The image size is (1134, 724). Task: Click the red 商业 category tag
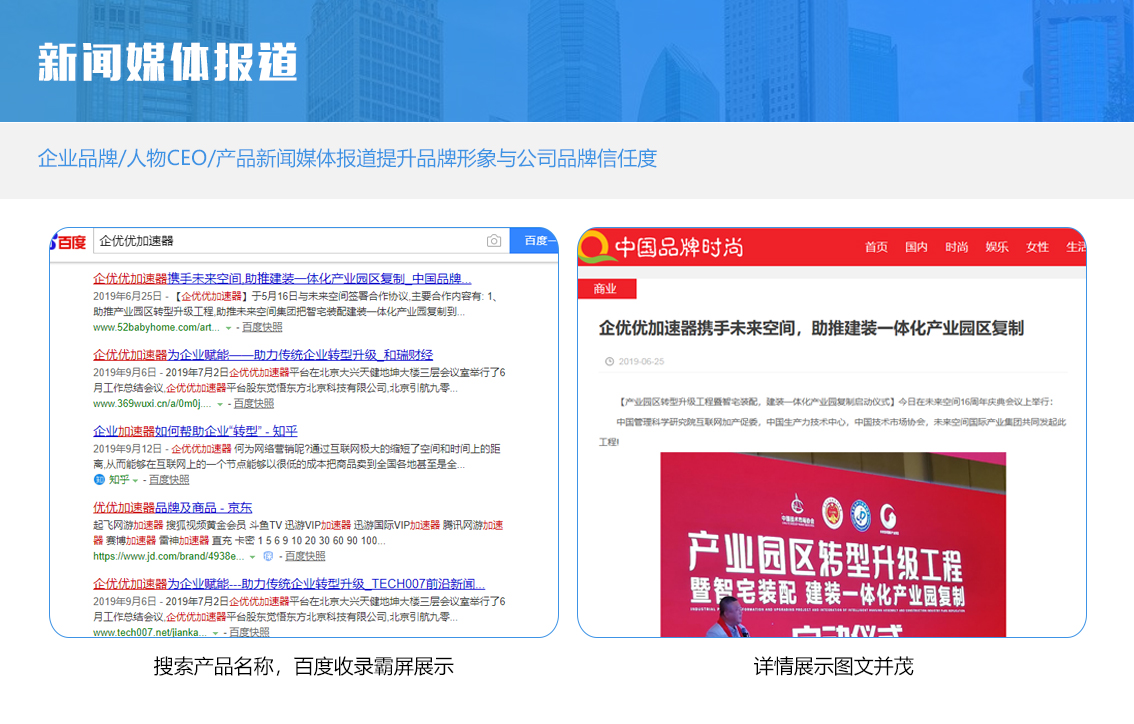point(607,289)
